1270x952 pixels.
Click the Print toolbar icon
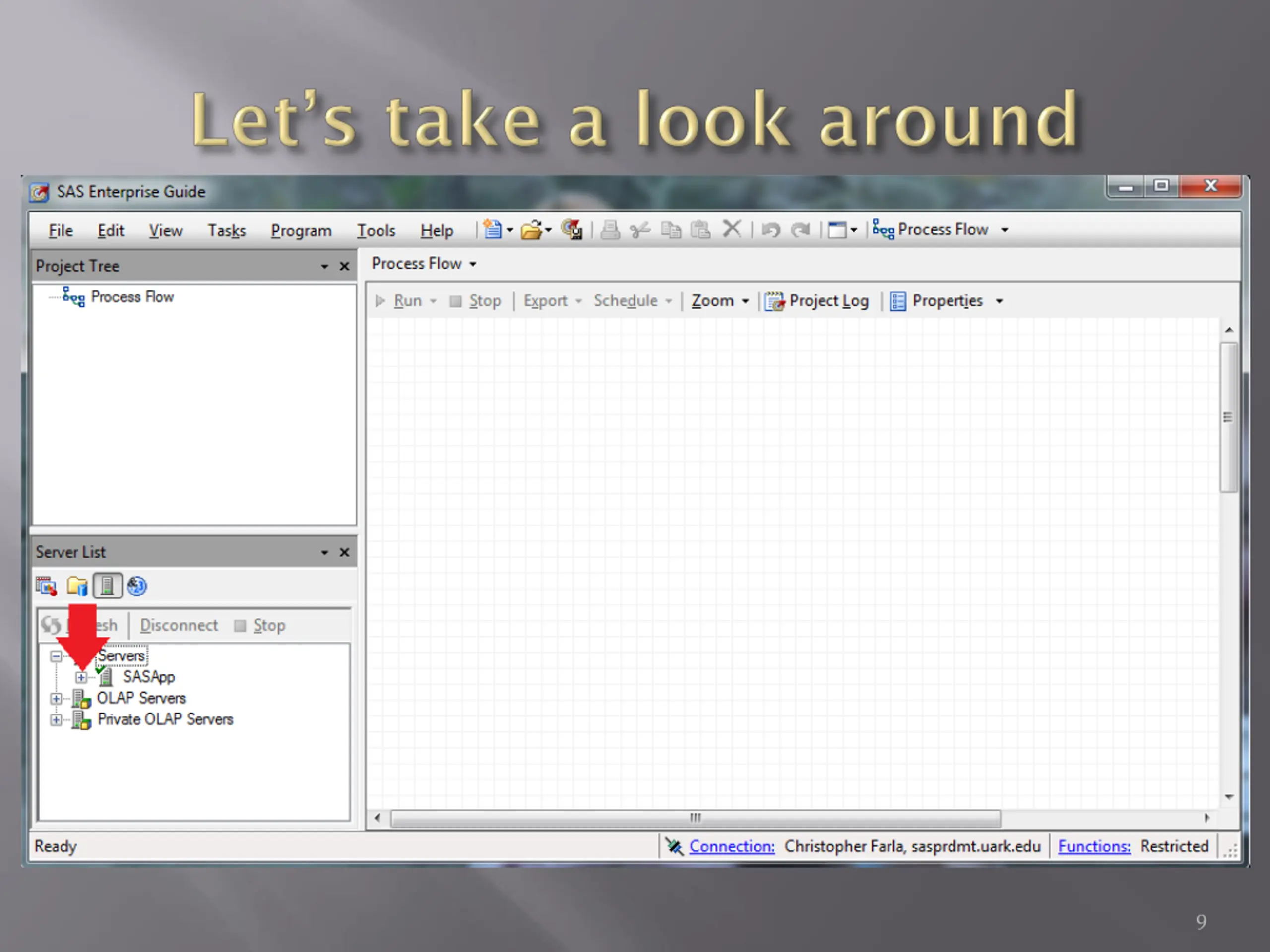click(610, 230)
